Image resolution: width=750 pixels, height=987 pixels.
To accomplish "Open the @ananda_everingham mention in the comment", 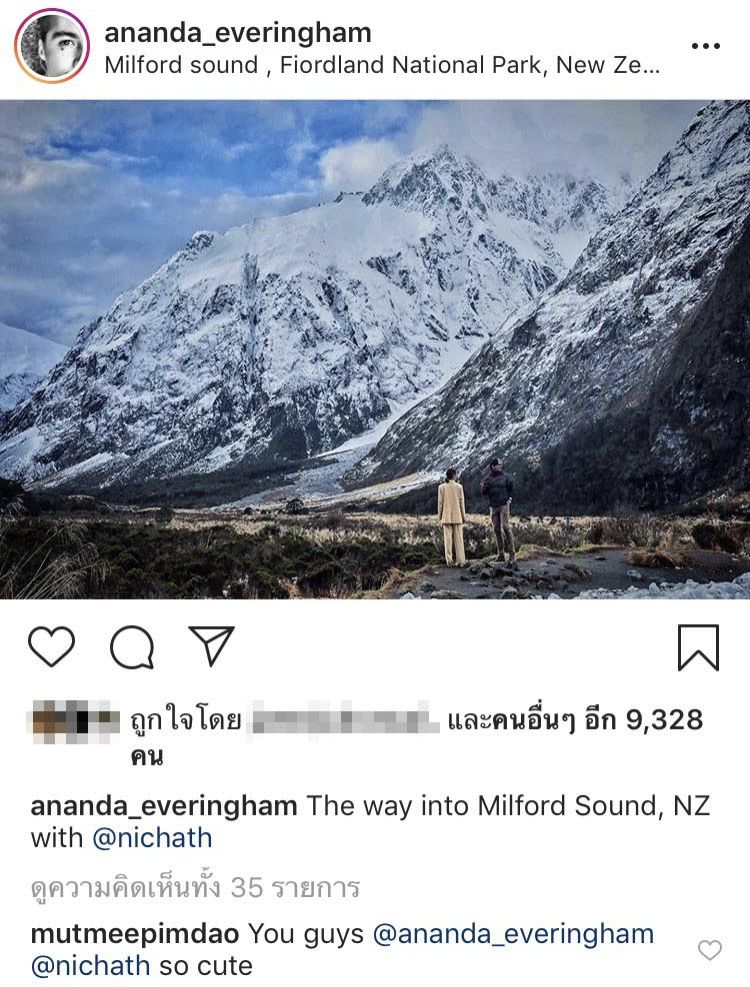I will point(513,933).
